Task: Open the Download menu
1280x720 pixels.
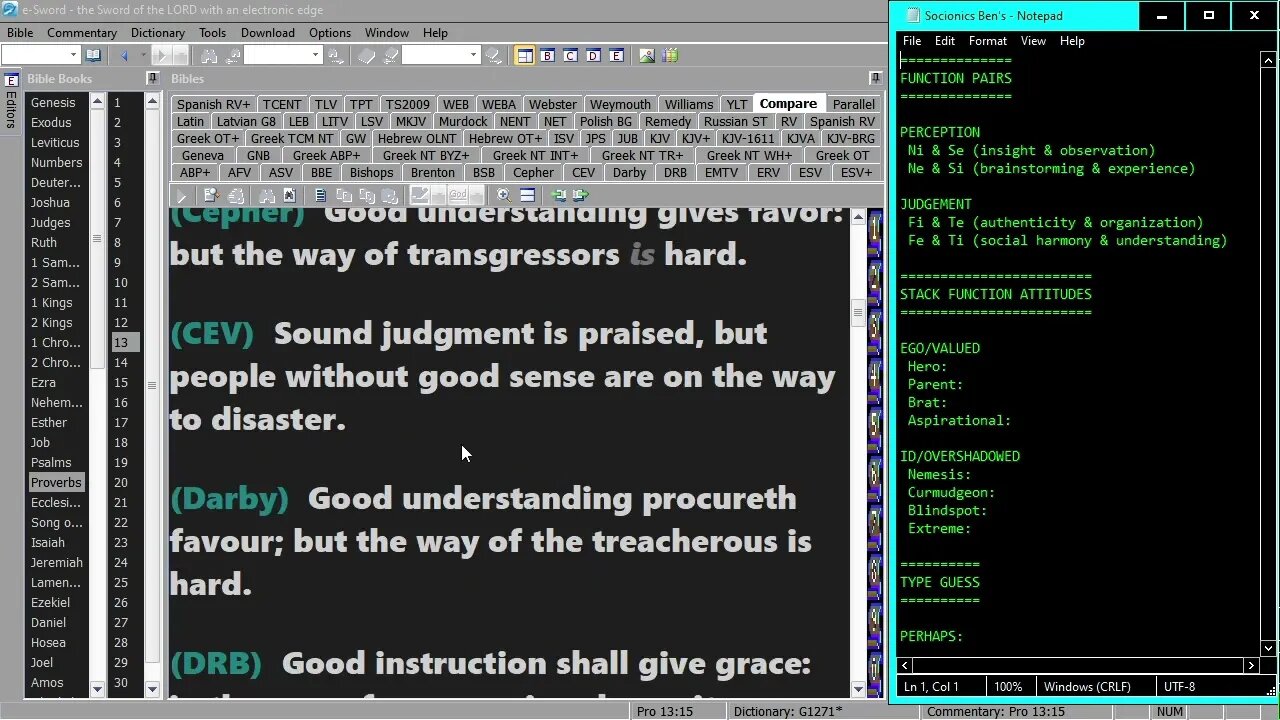Action: pos(268,33)
